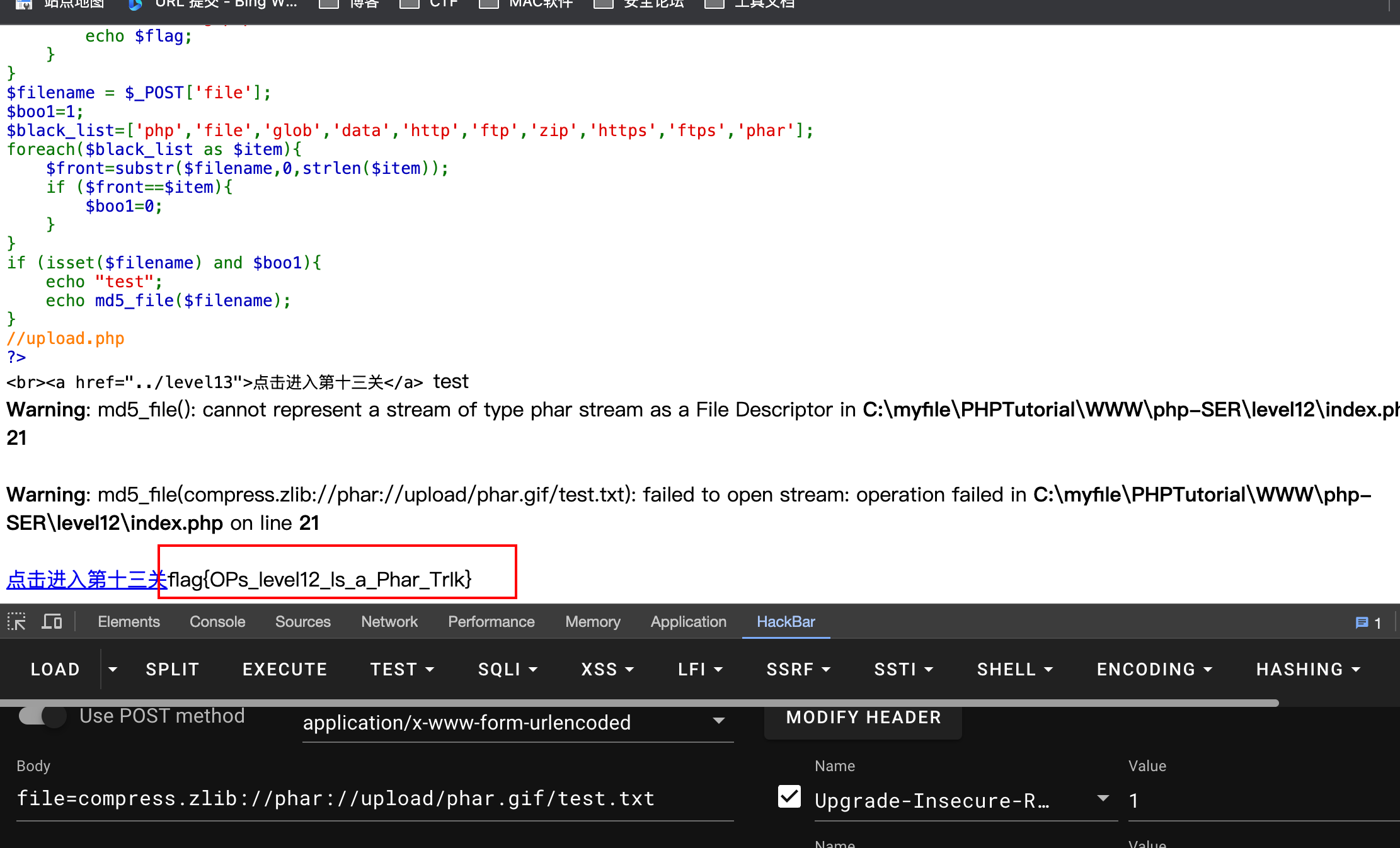Activate the inspect element picker icon
Image resolution: width=1400 pixels, height=848 pixels.
point(16,622)
